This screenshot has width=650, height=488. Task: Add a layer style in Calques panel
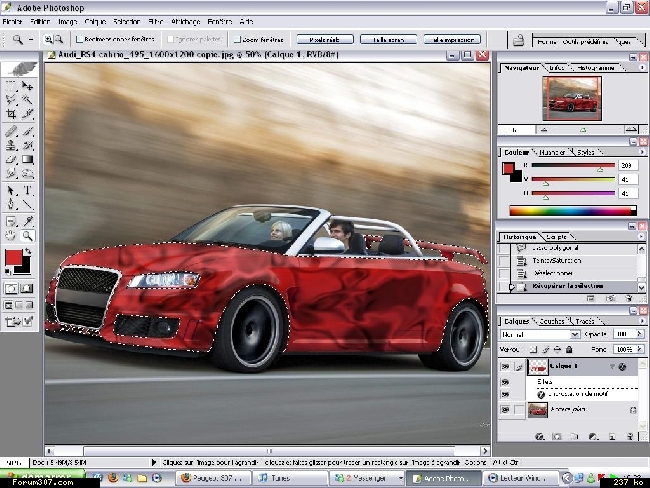(x=540, y=436)
